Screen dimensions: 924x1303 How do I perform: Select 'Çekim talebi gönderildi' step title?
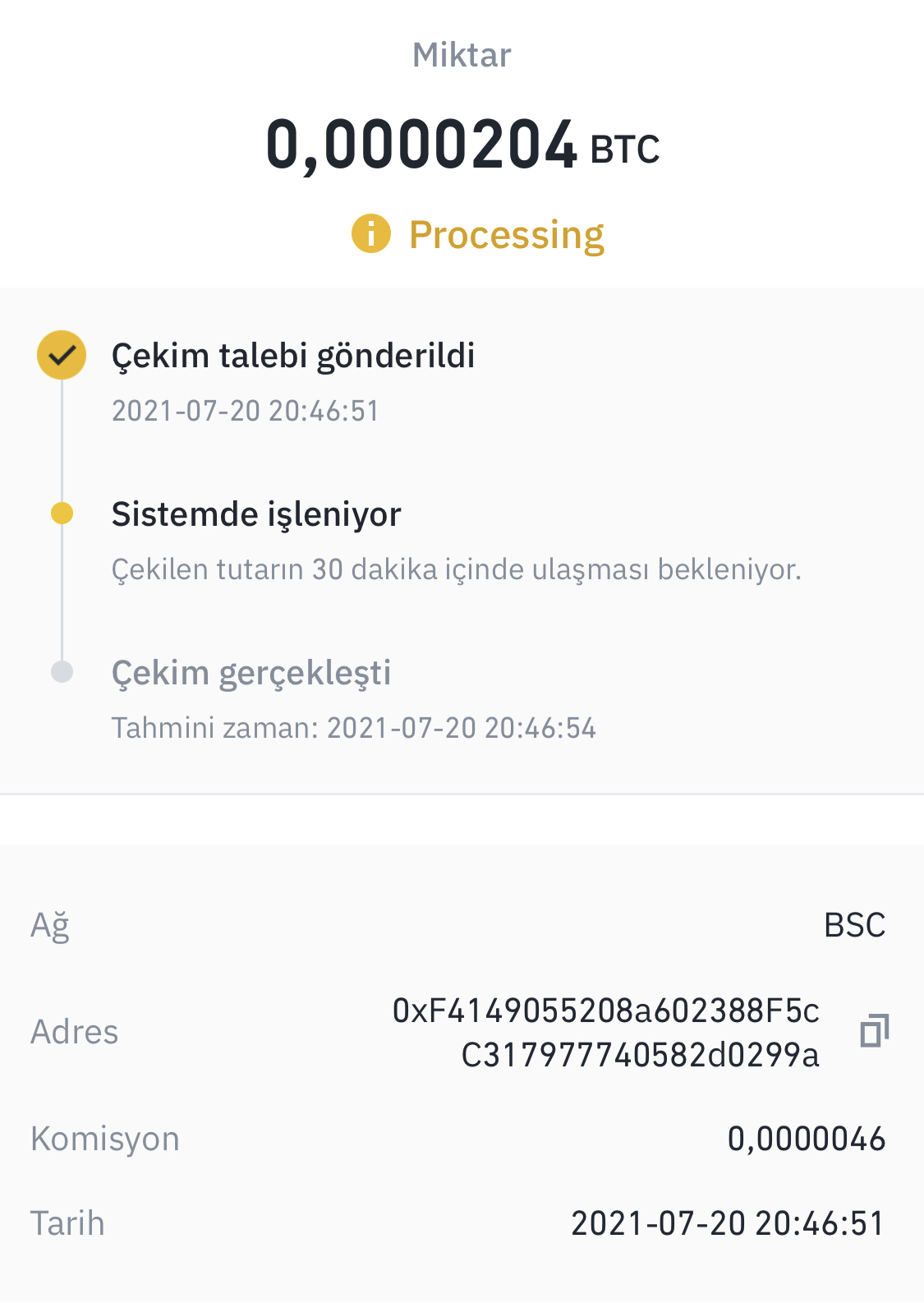(293, 357)
